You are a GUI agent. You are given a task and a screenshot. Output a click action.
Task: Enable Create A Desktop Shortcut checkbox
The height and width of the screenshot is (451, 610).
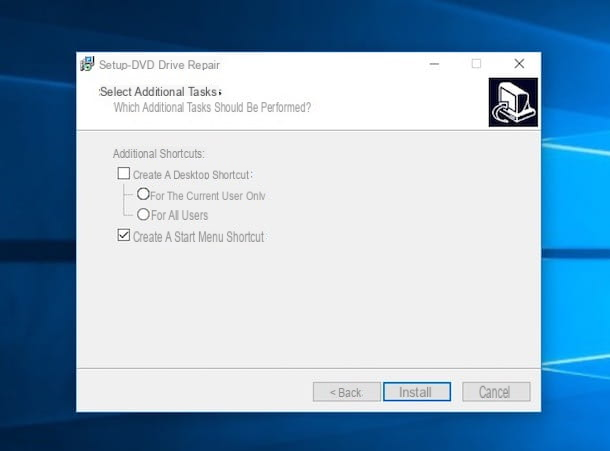[x=124, y=173]
